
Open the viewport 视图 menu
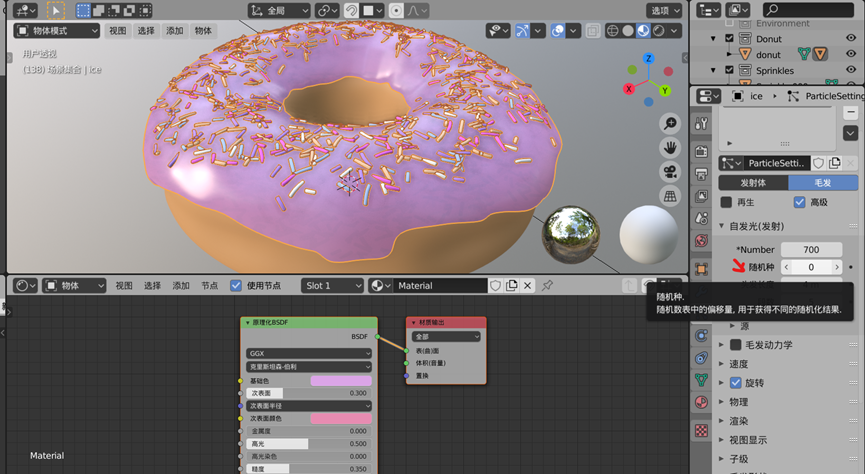[x=118, y=31]
